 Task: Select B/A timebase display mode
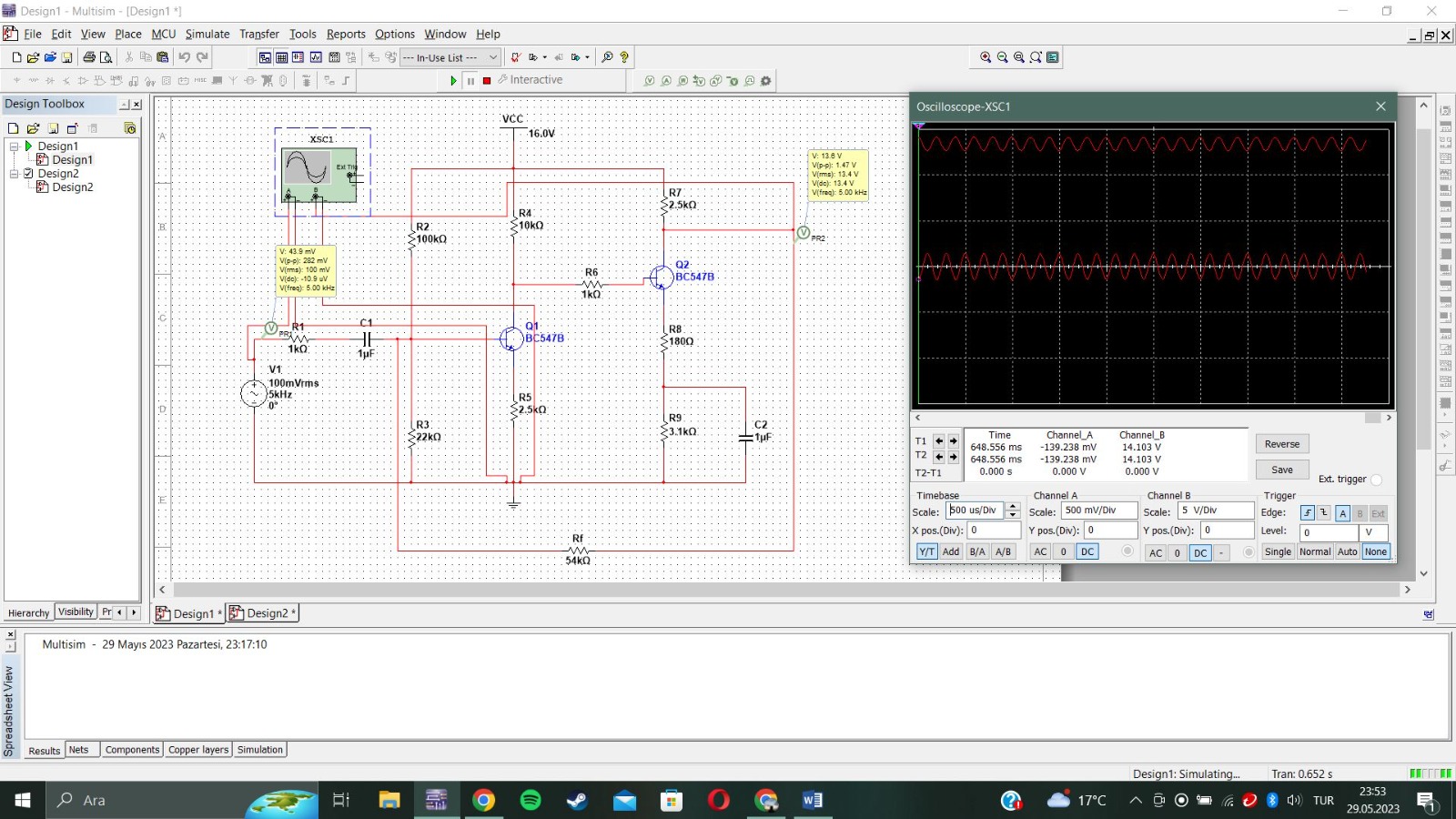[x=977, y=551]
